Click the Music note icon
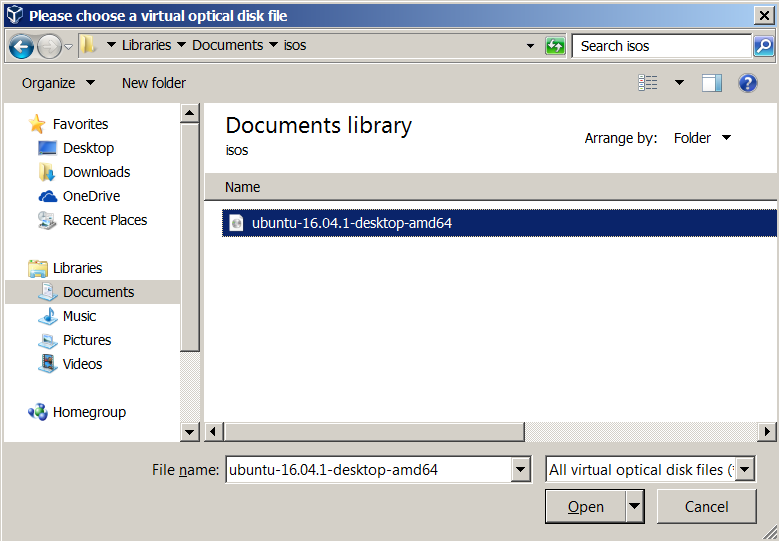Viewport: 779px width, 541px height. (x=48, y=316)
